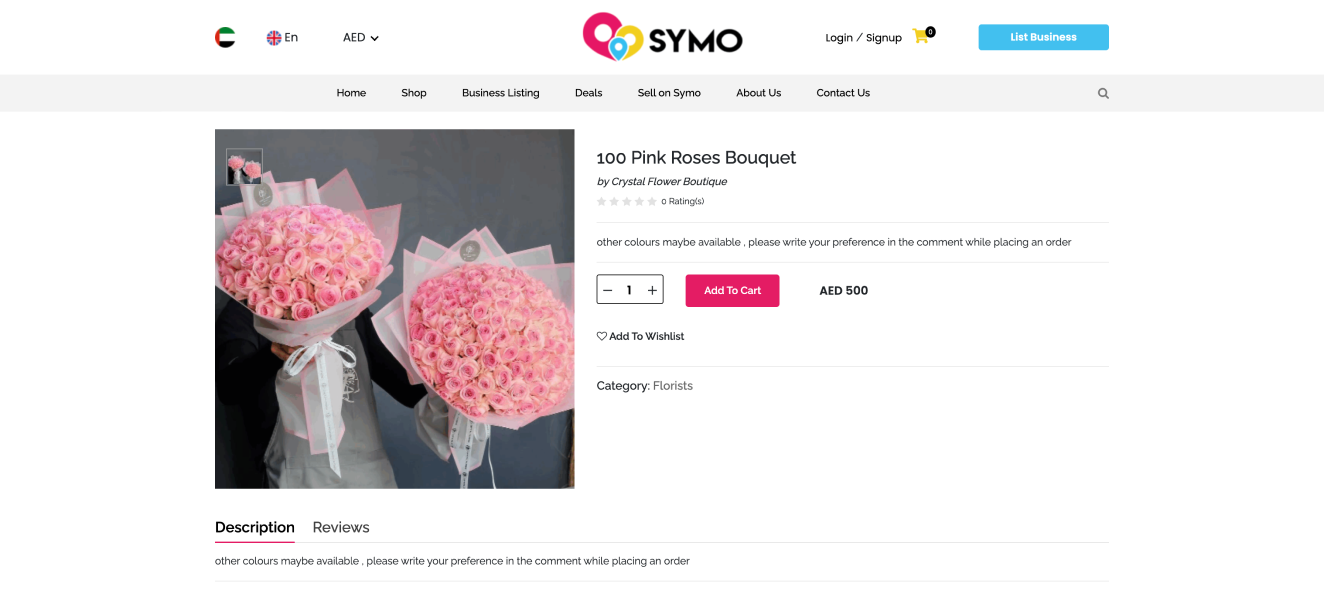Increase quantity with plus button
Viewport: 1324px width, 589px height.
(652, 290)
